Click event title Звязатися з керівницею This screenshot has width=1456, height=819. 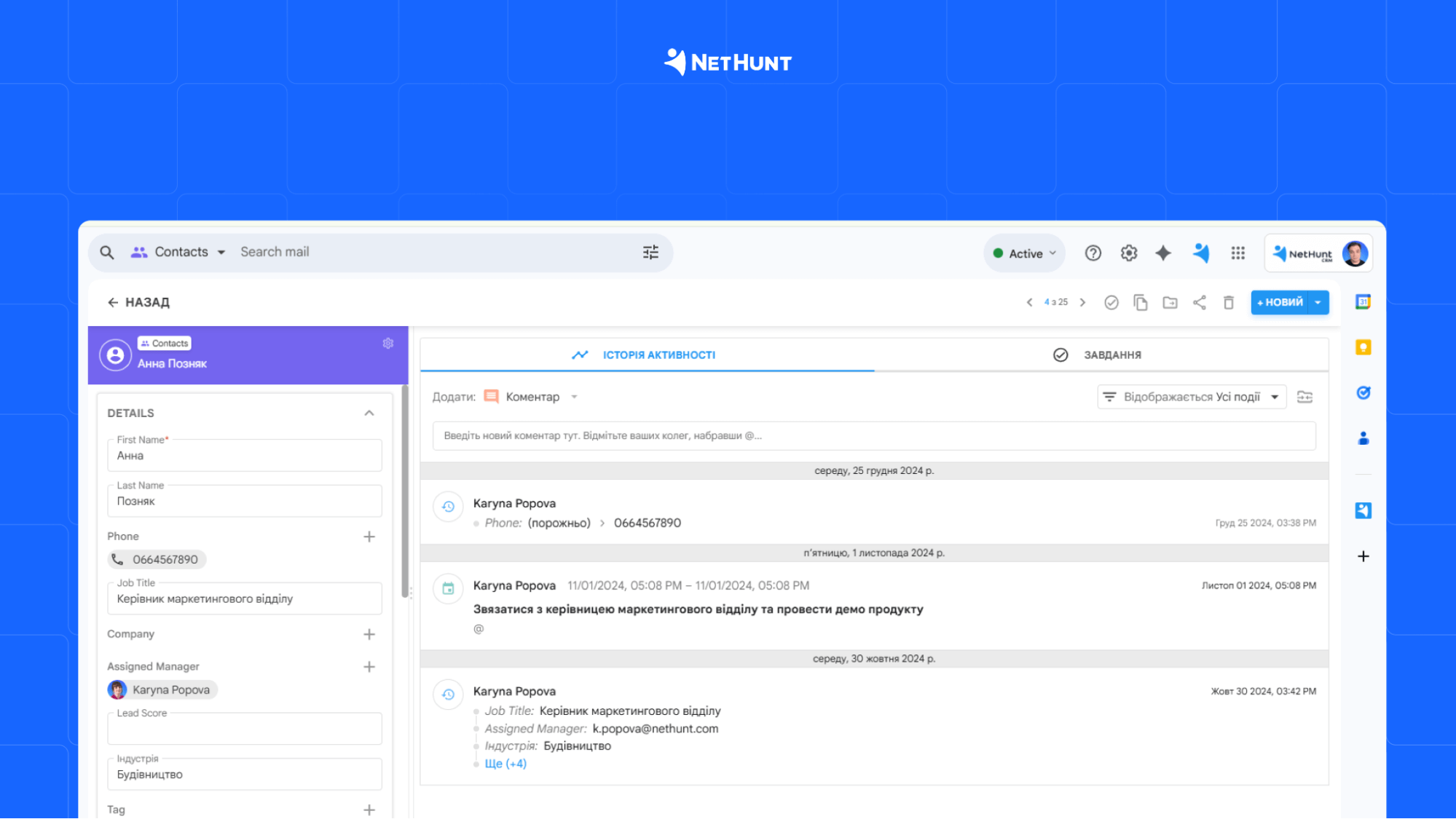(698, 610)
